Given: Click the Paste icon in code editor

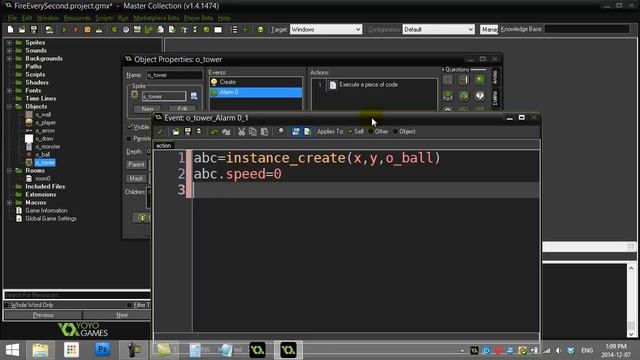Looking at the screenshot, I should click(x=264, y=131).
